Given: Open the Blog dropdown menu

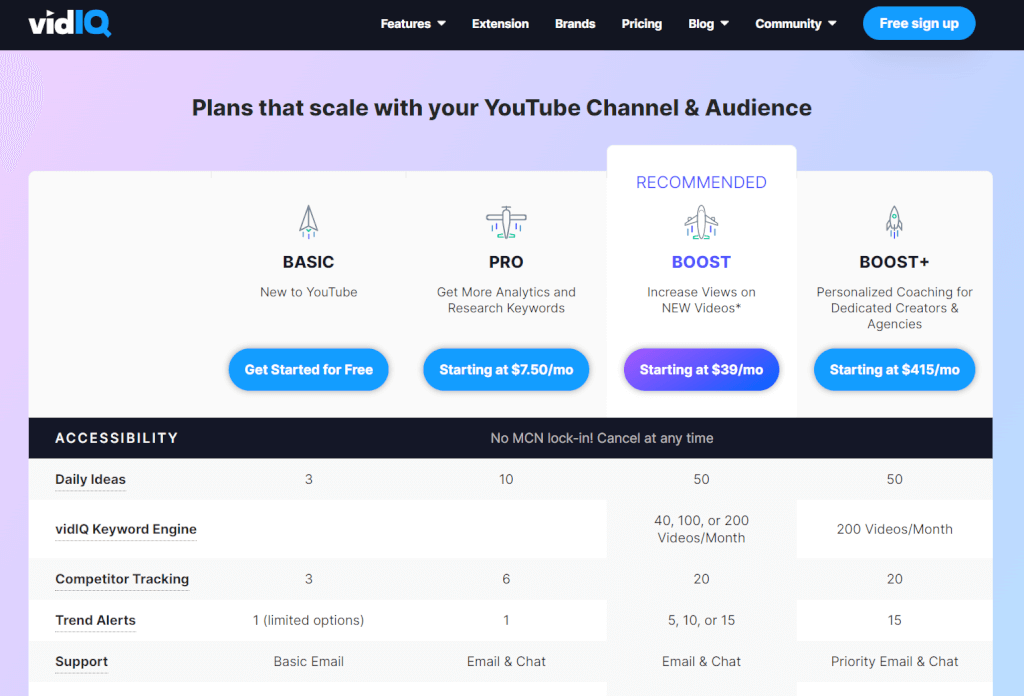Looking at the screenshot, I should [708, 24].
